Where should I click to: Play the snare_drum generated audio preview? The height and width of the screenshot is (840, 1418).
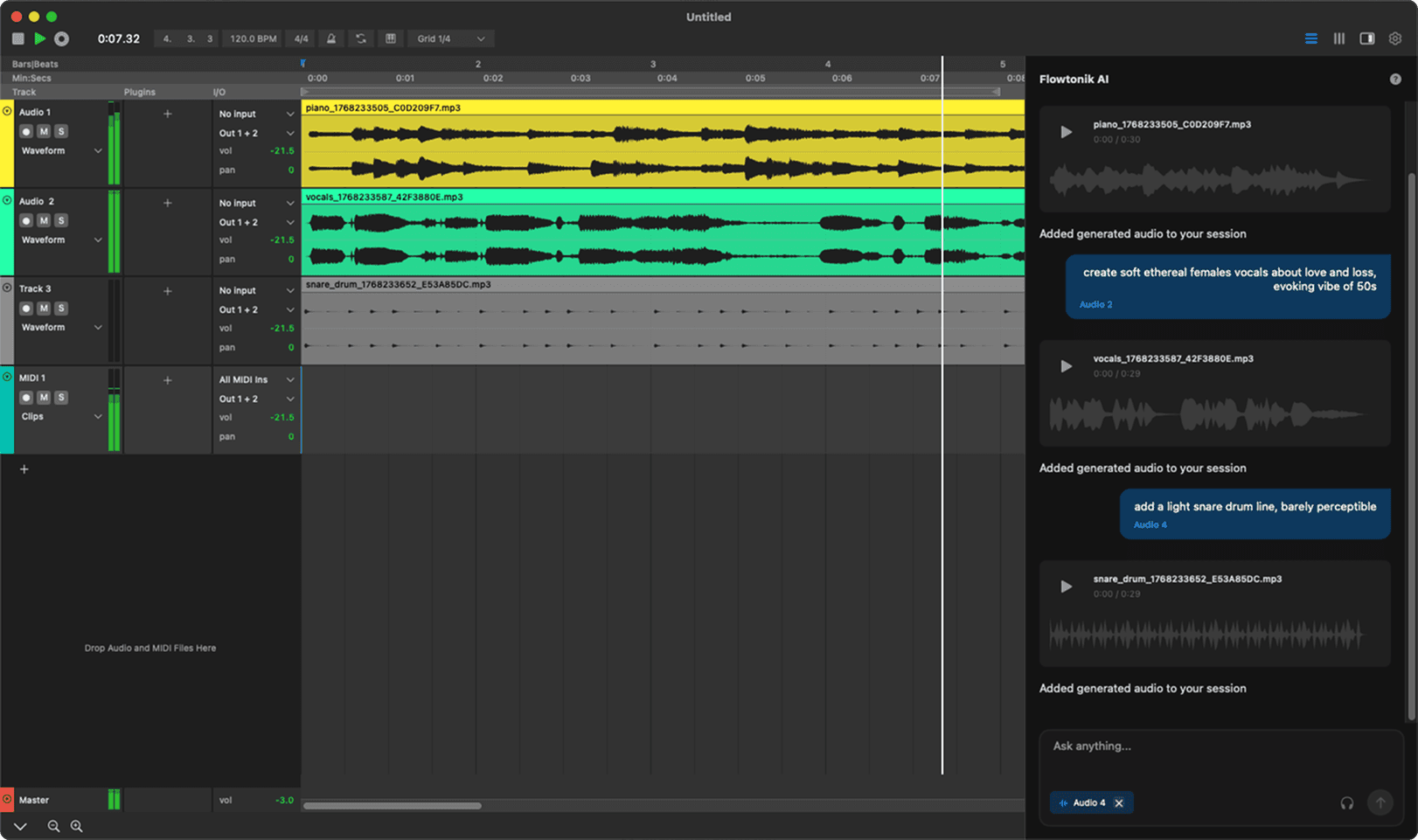[1066, 587]
